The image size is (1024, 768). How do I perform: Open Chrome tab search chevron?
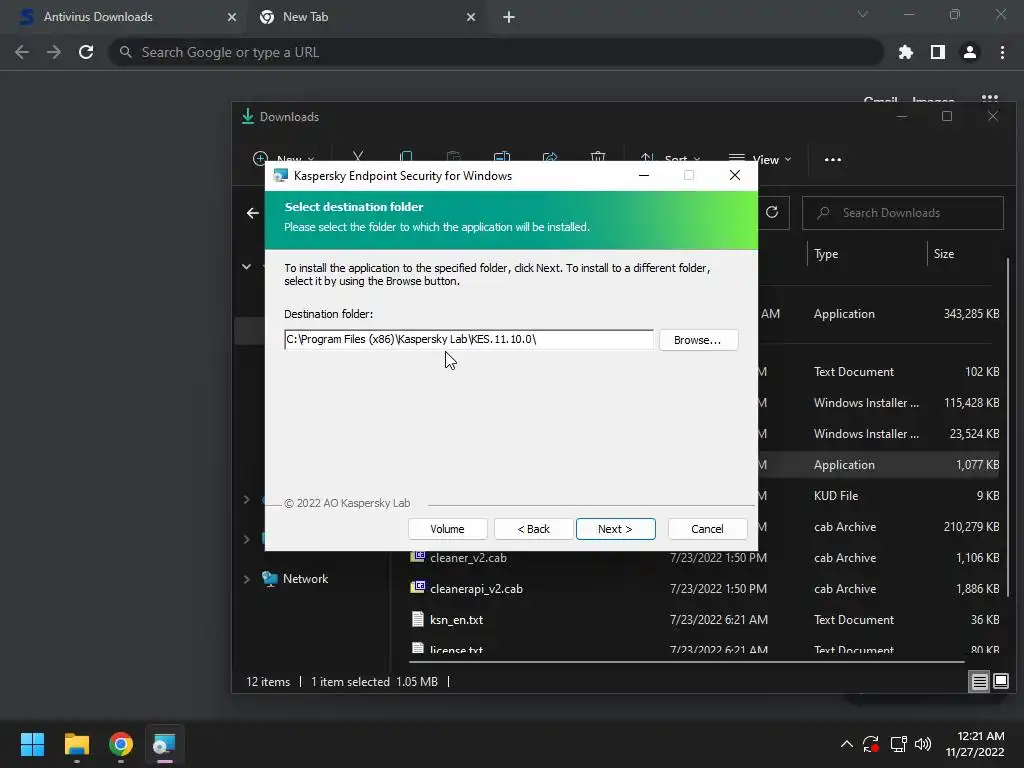tap(863, 14)
